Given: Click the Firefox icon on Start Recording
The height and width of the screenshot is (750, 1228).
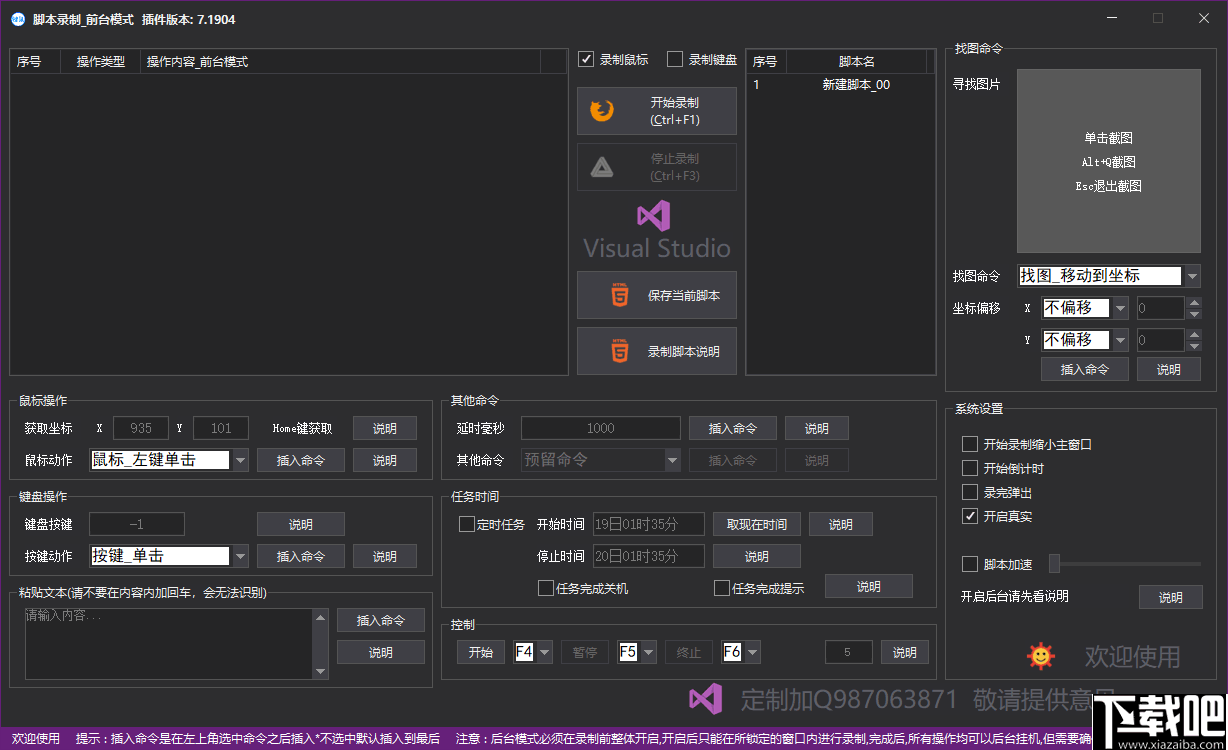Looking at the screenshot, I should (602, 111).
